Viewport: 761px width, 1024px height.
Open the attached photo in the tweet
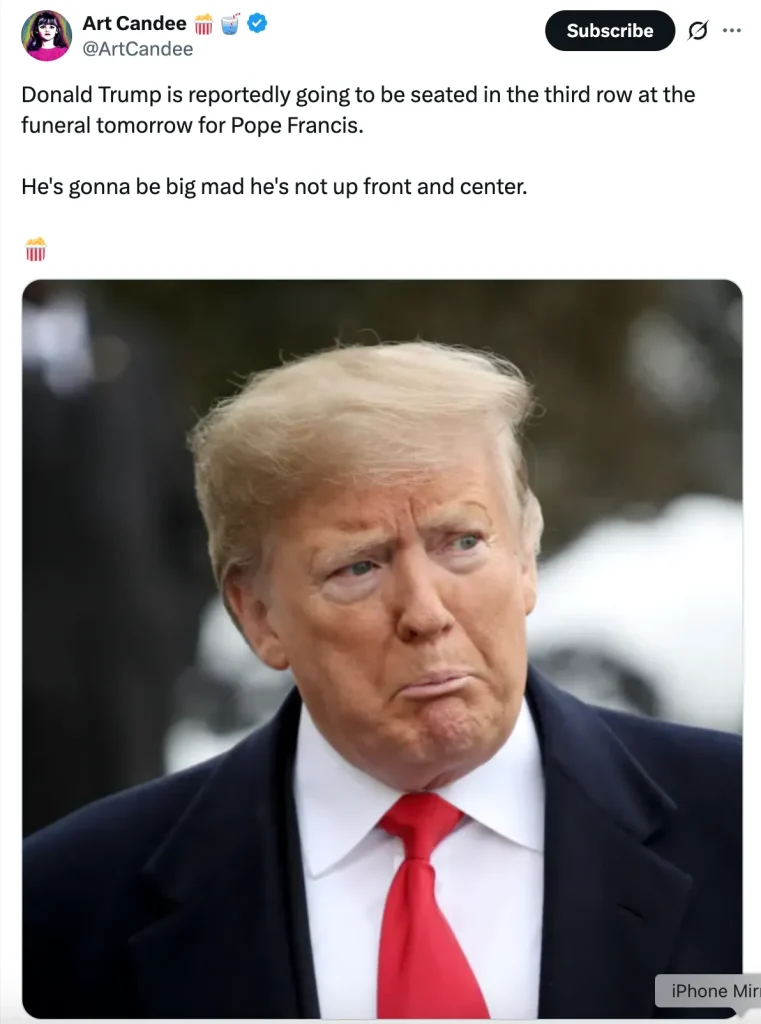click(x=382, y=648)
